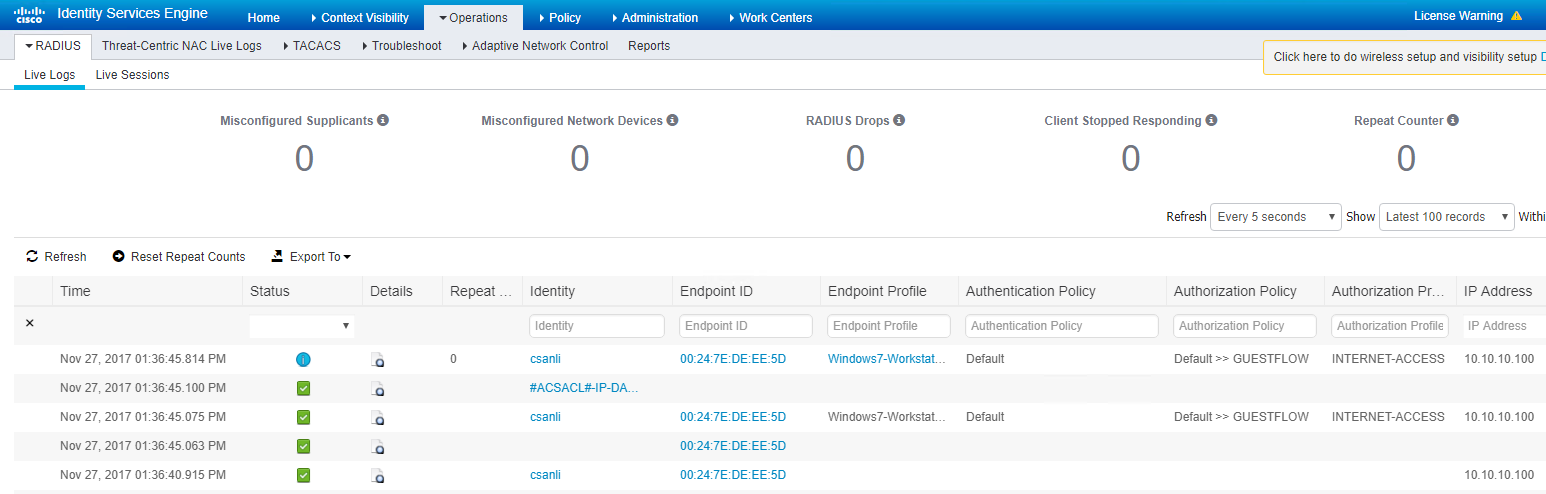Screen dimensions: 1546x494
Task: Clear filters with the X icon
Action: [29, 323]
